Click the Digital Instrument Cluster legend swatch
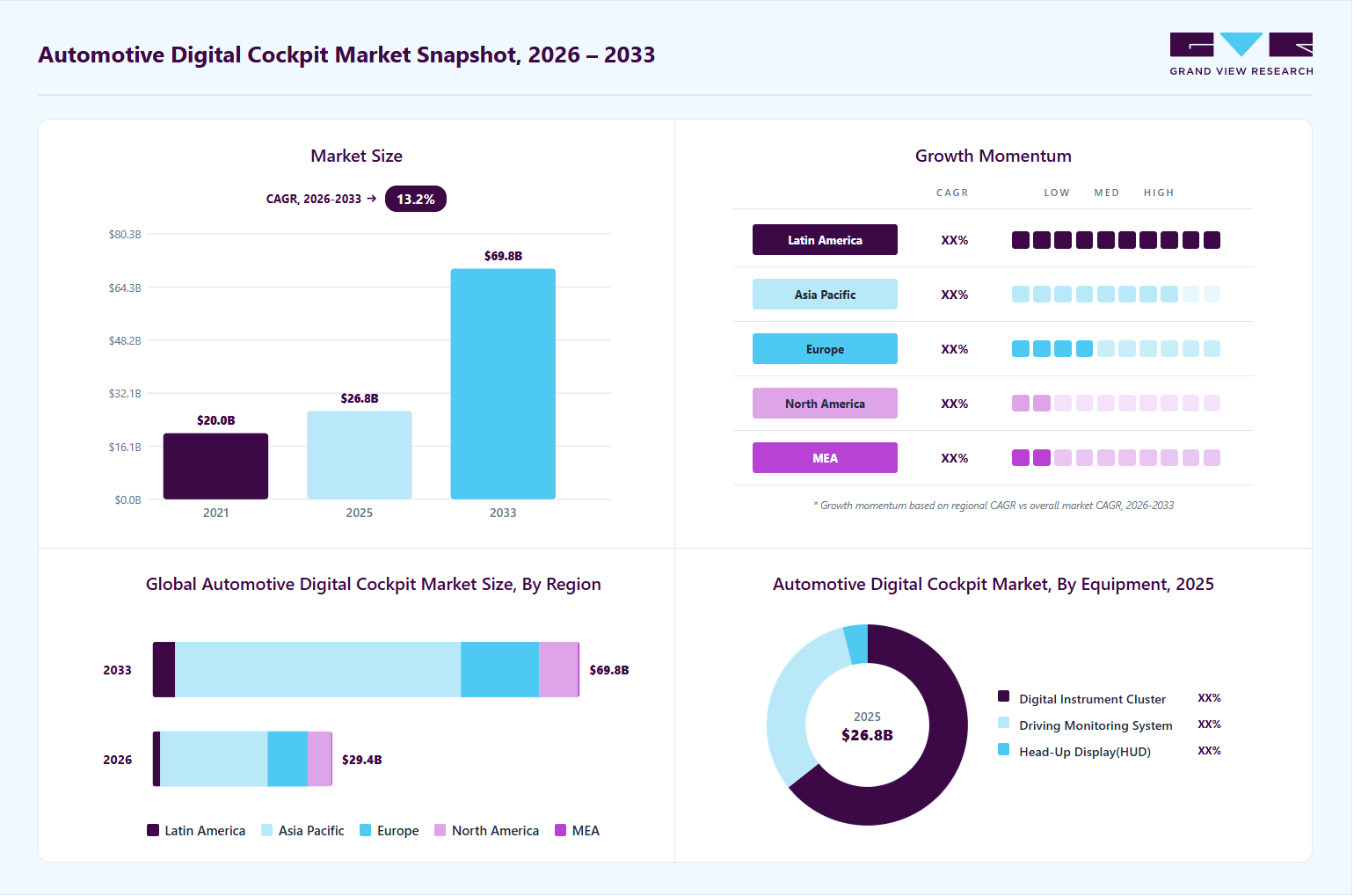 click(1004, 696)
